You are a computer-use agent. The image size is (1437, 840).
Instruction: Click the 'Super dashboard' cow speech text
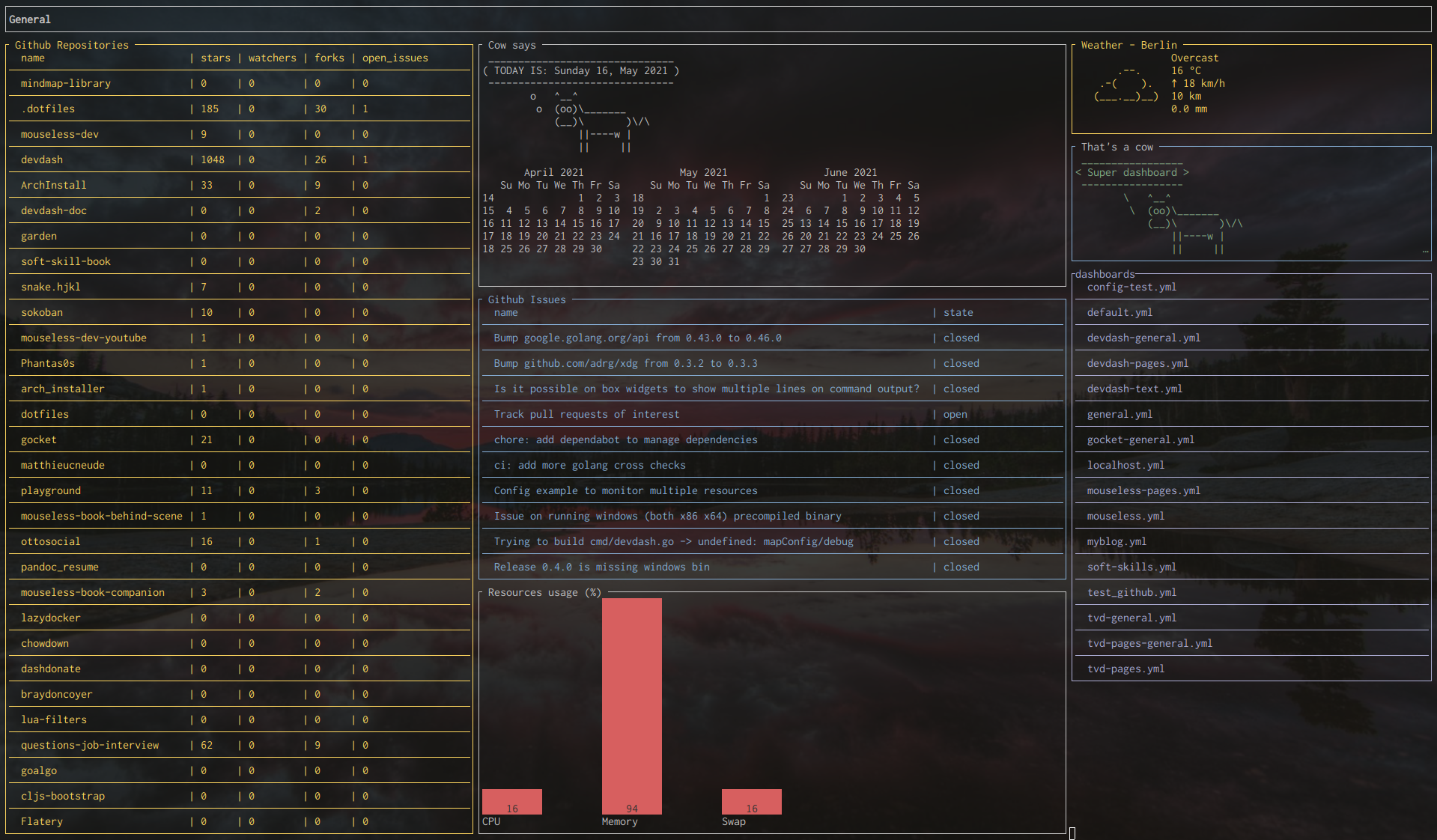pos(1132,172)
